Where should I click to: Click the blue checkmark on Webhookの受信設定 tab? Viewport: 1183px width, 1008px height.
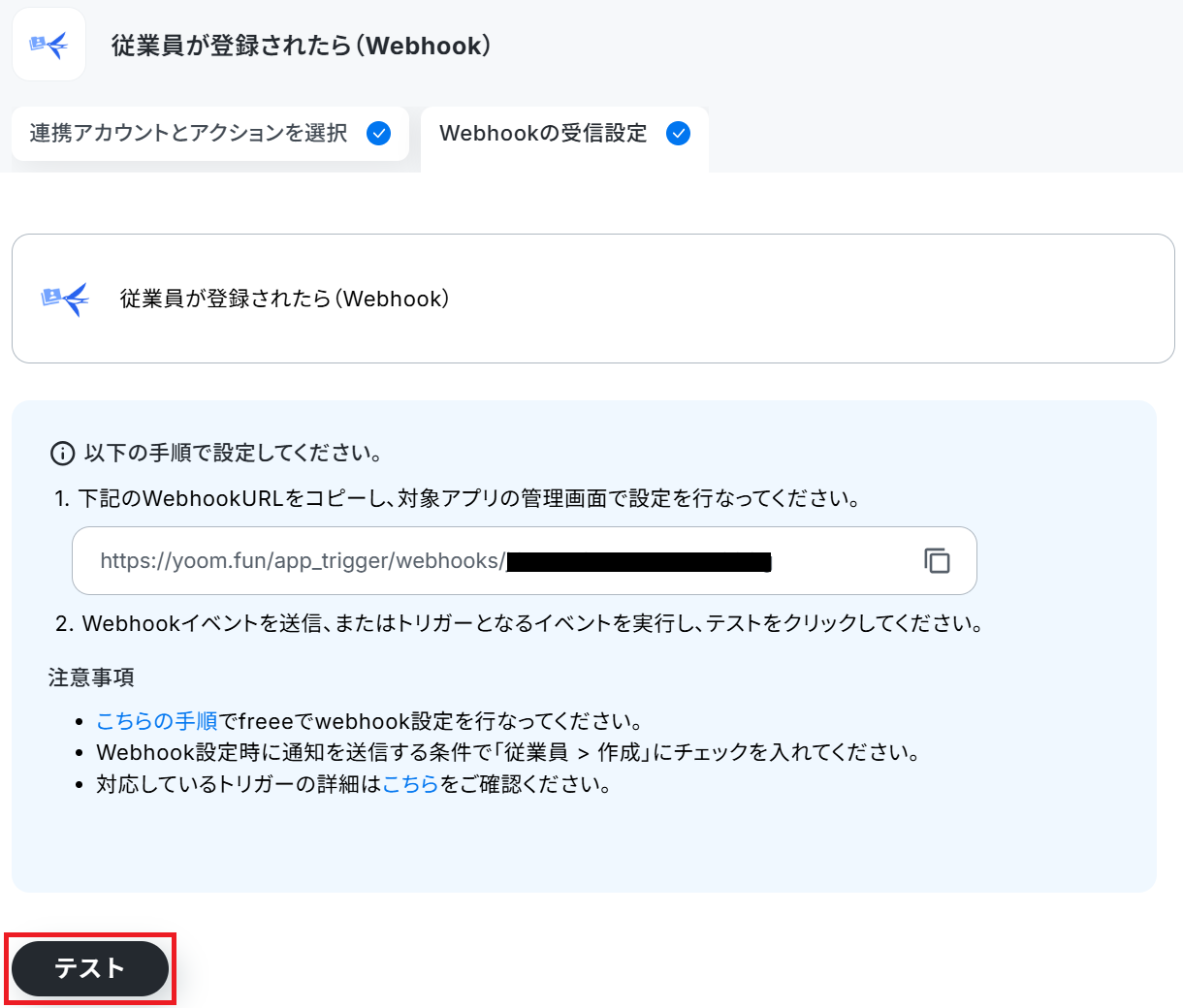(679, 134)
